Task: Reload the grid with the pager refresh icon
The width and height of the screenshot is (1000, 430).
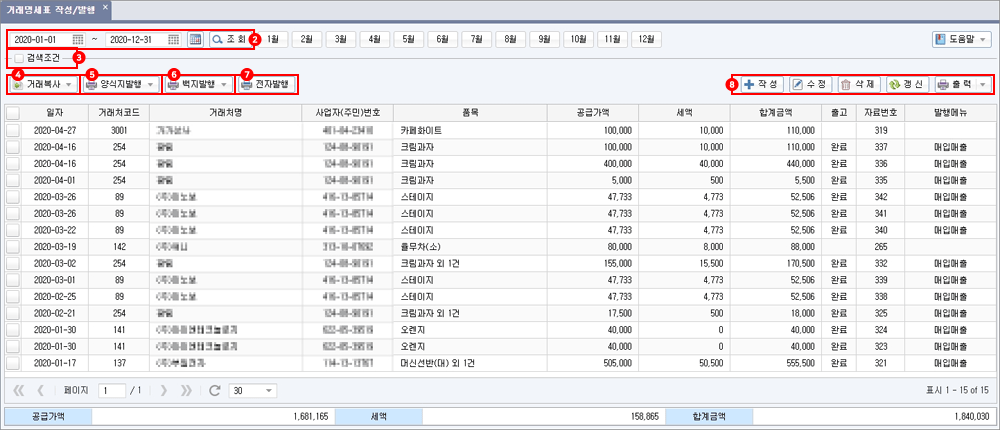Action: tap(214, 390)
